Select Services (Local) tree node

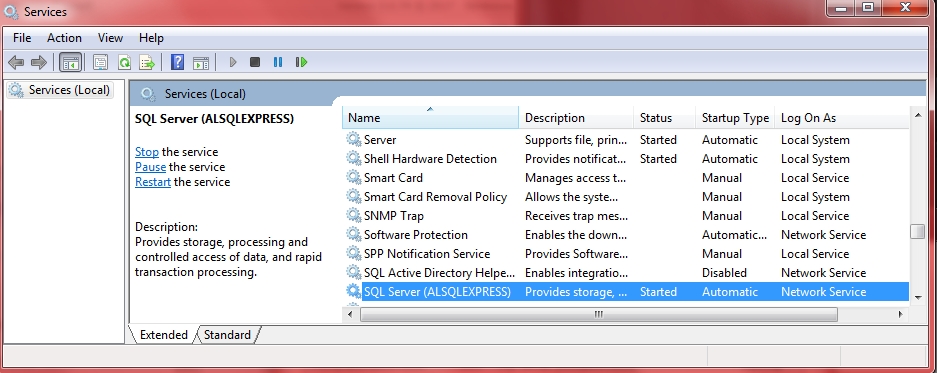(60, 90)
